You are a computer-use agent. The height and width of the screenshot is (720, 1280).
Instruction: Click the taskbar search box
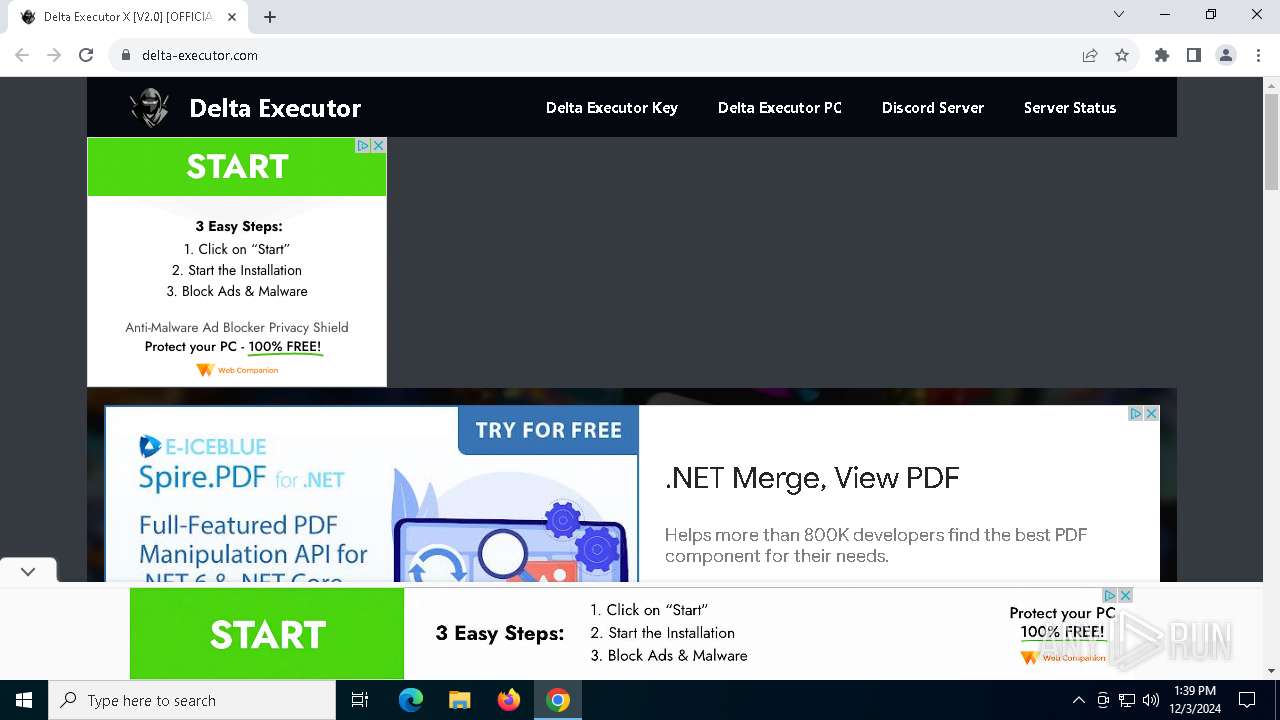[192, 700]
